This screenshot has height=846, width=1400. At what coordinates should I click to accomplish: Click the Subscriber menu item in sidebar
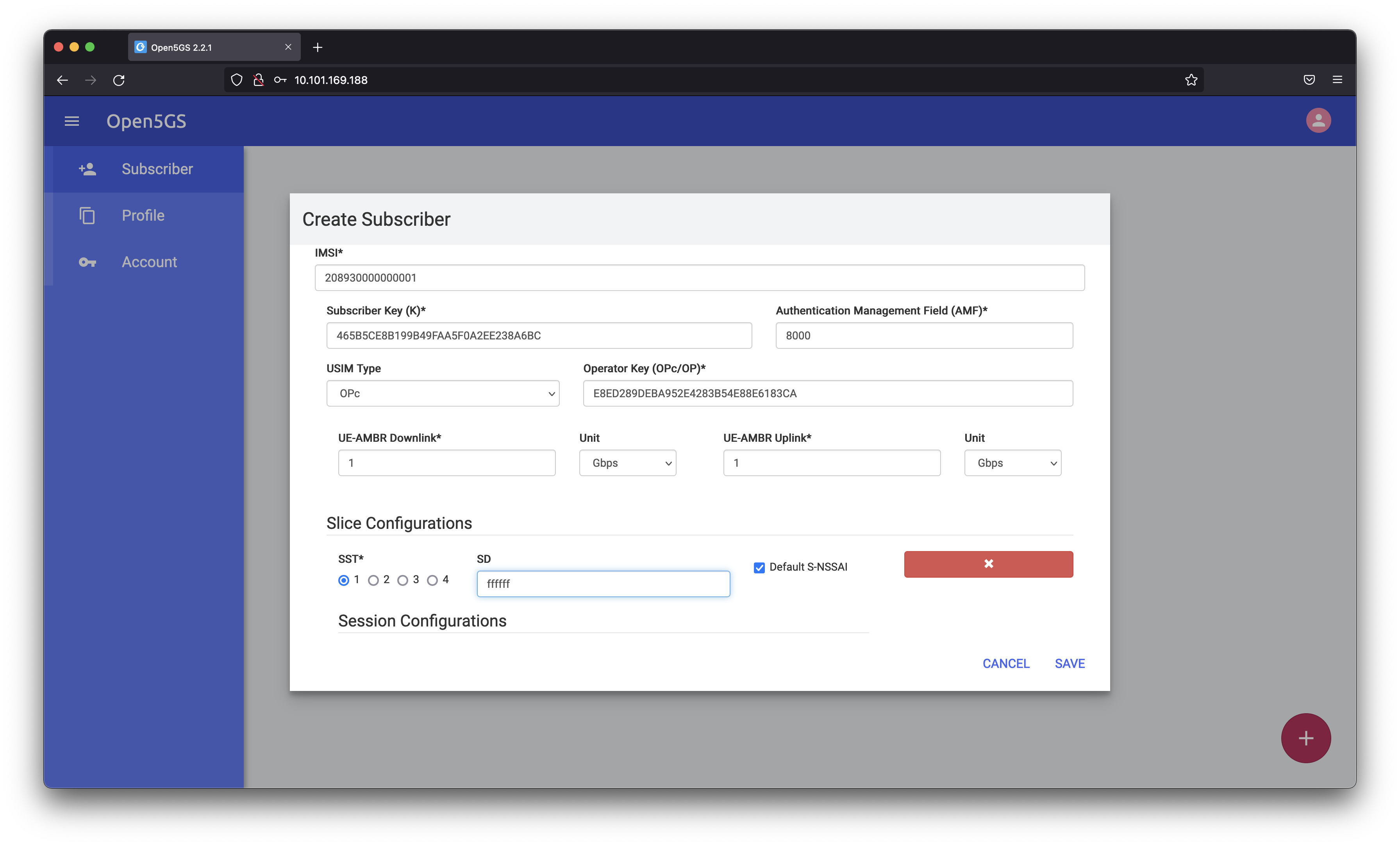[x=156, y=168]
